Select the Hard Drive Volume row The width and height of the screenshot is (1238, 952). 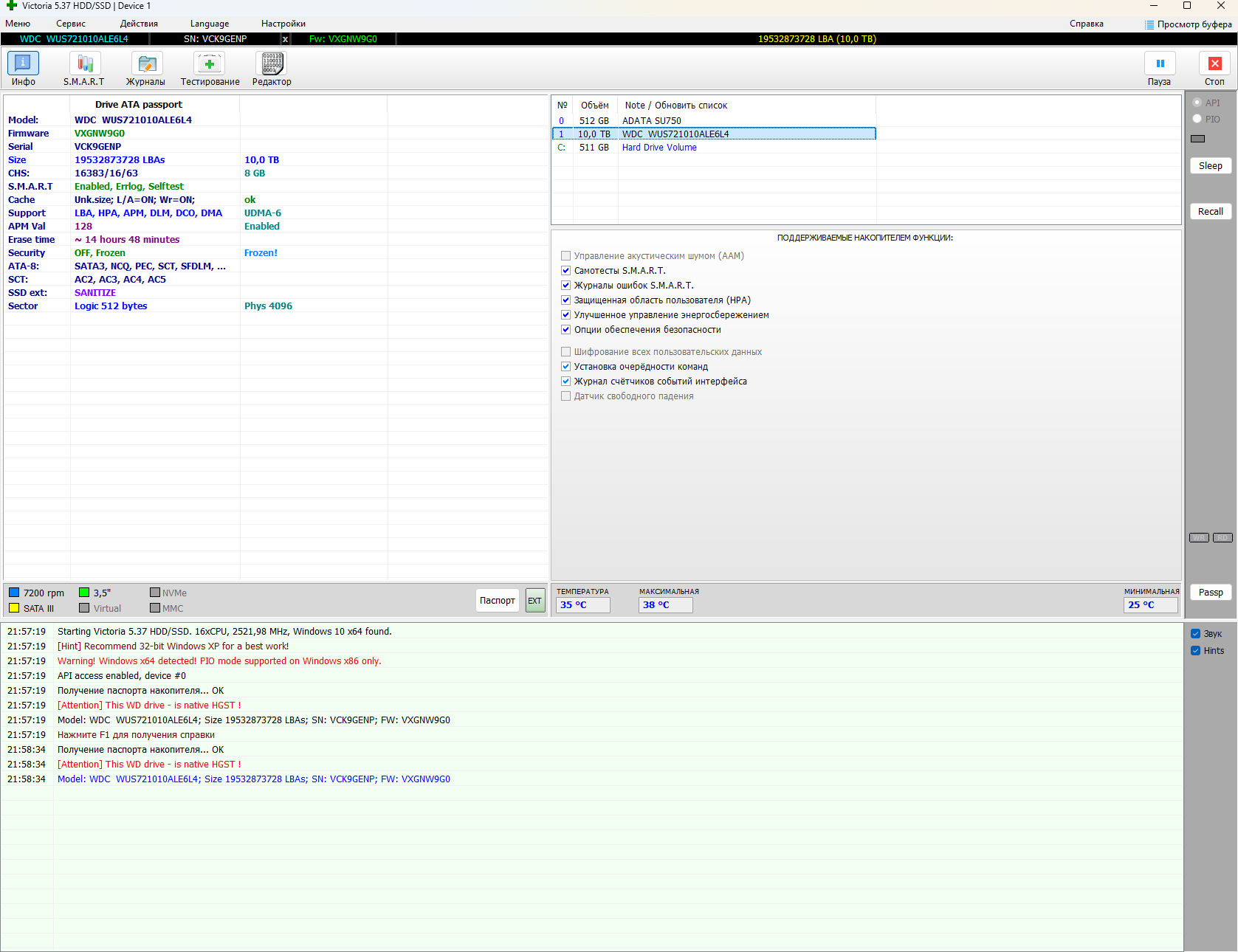[x=714, y=148]
